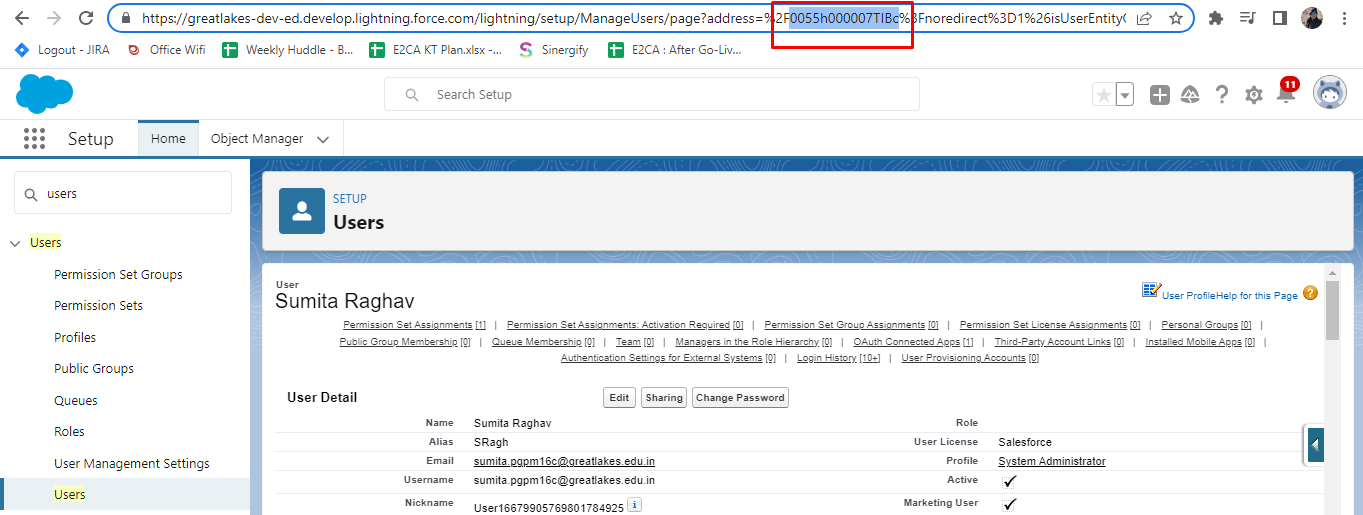Click the Salesforce favorites star
Viewport: 1363px width, 515px height.
(1103, 94)
